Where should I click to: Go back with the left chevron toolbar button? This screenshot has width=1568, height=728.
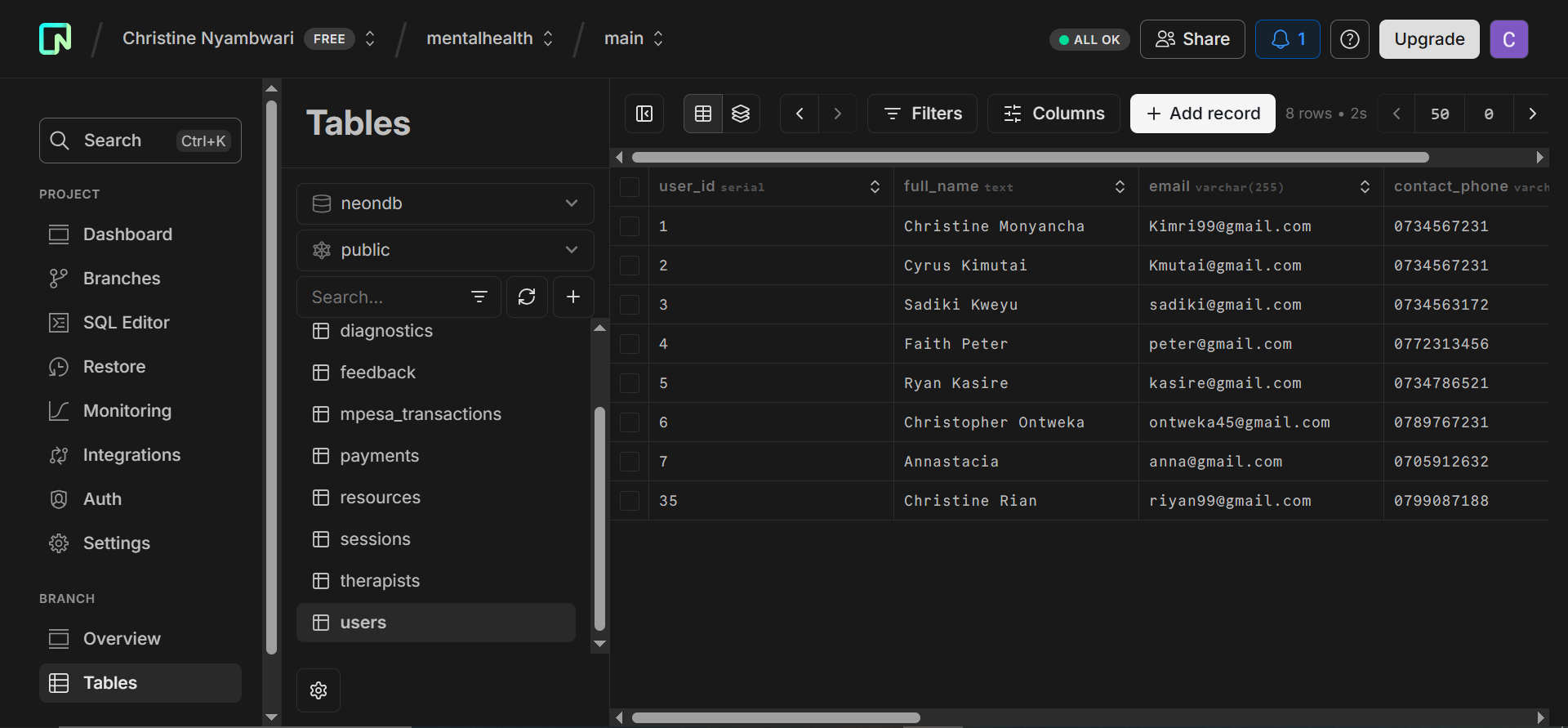click(800, 114)
